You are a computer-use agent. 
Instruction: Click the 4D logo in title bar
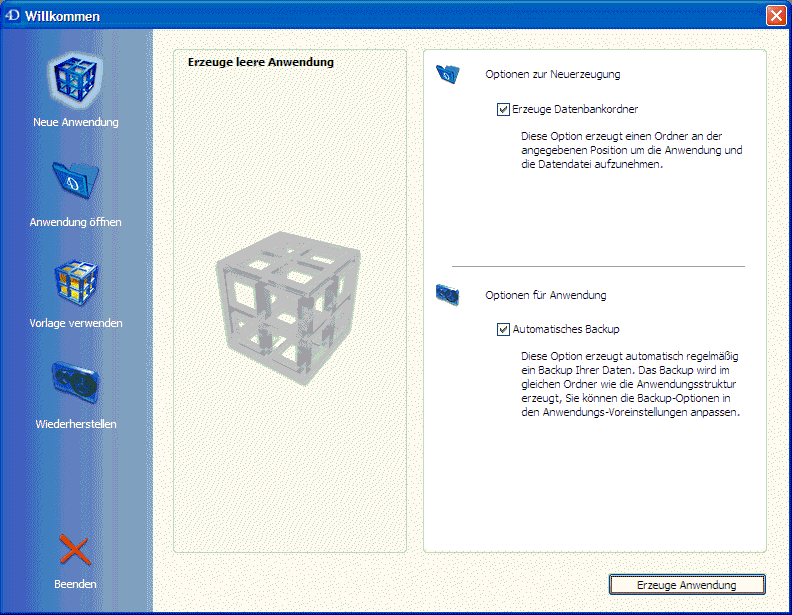pos(12,16)
